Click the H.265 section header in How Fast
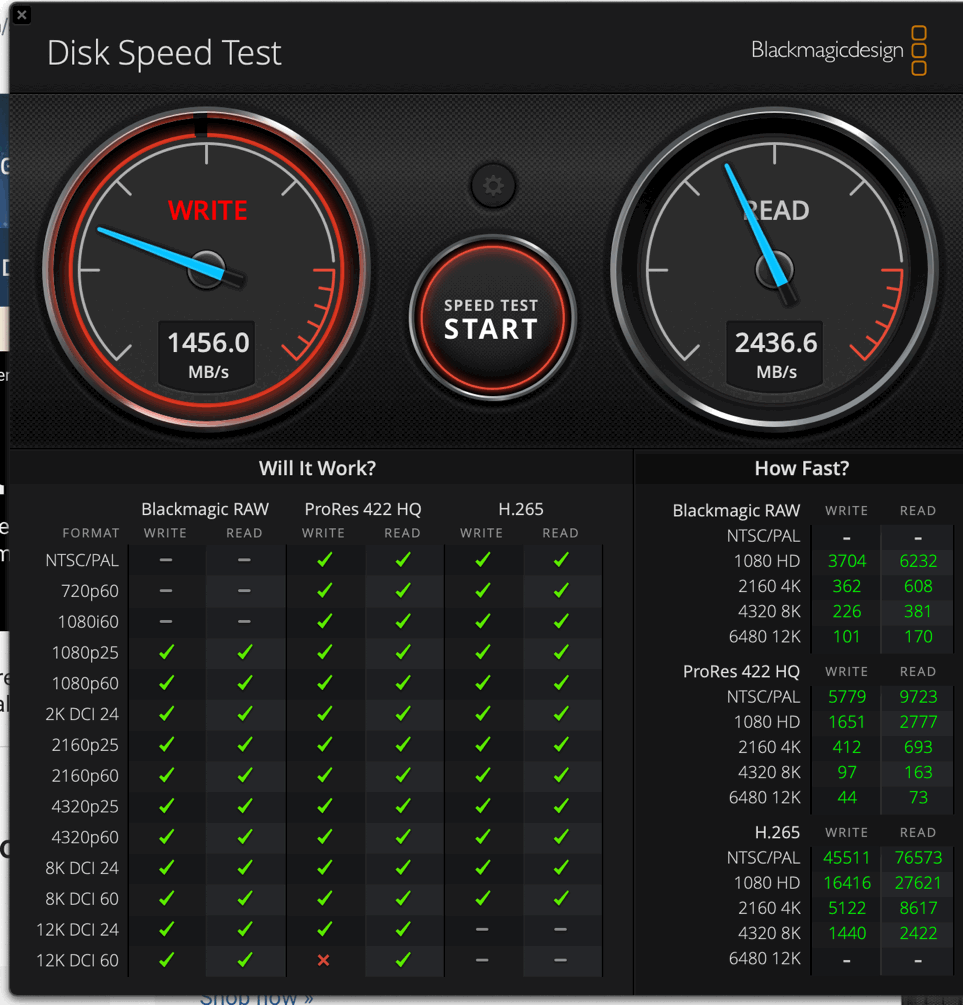 coord(777,832)
